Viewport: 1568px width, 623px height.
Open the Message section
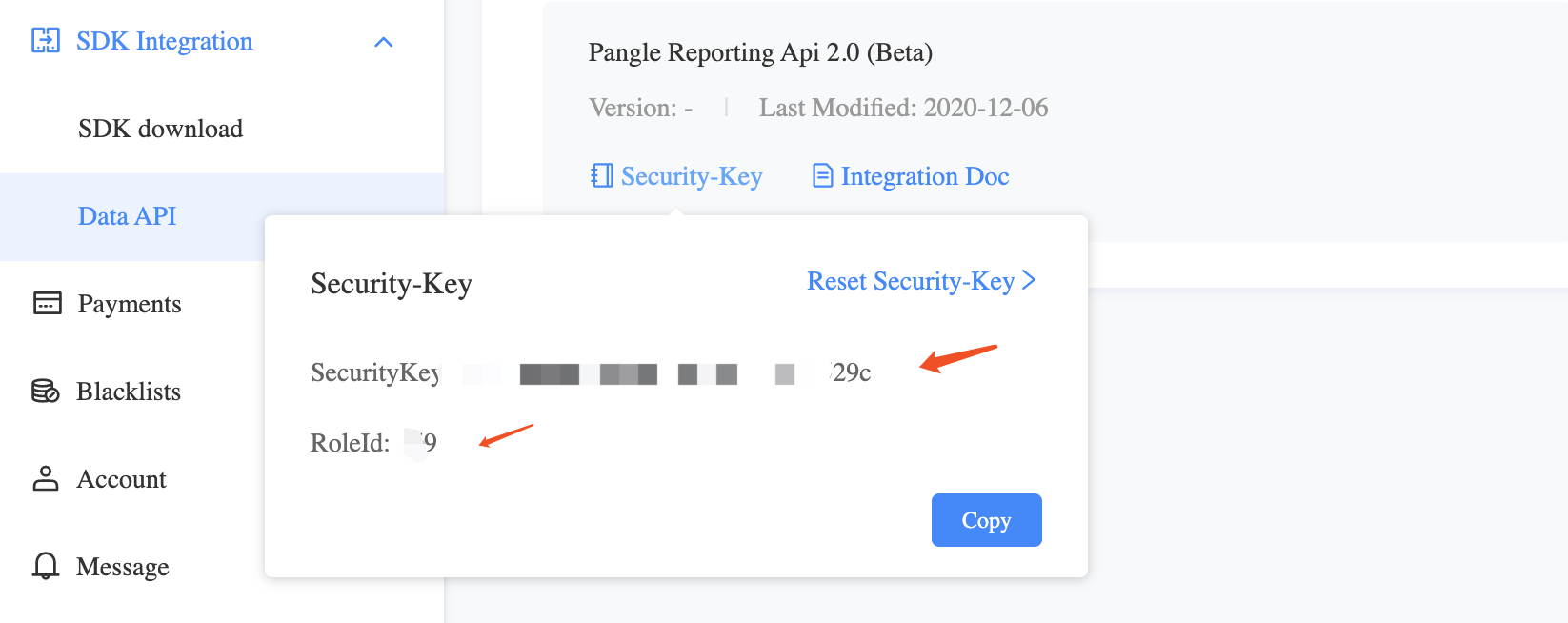coord(122,566)
